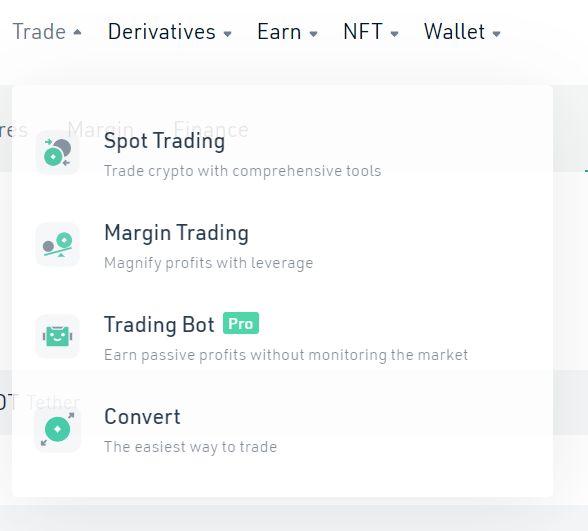Click the Spot Trading coin exchange icon

click(57, 153)
